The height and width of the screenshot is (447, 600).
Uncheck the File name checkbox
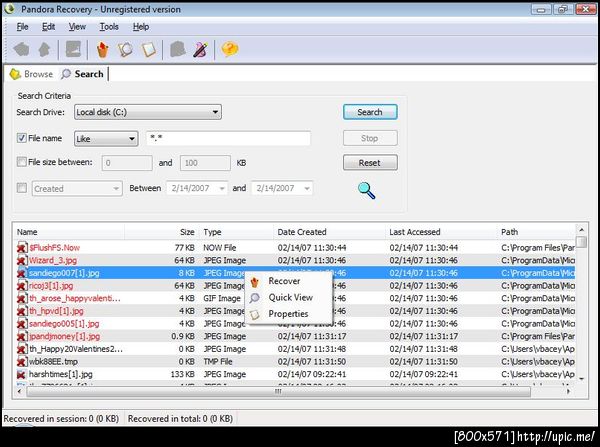pyautogui.click(x=21, y=138)
